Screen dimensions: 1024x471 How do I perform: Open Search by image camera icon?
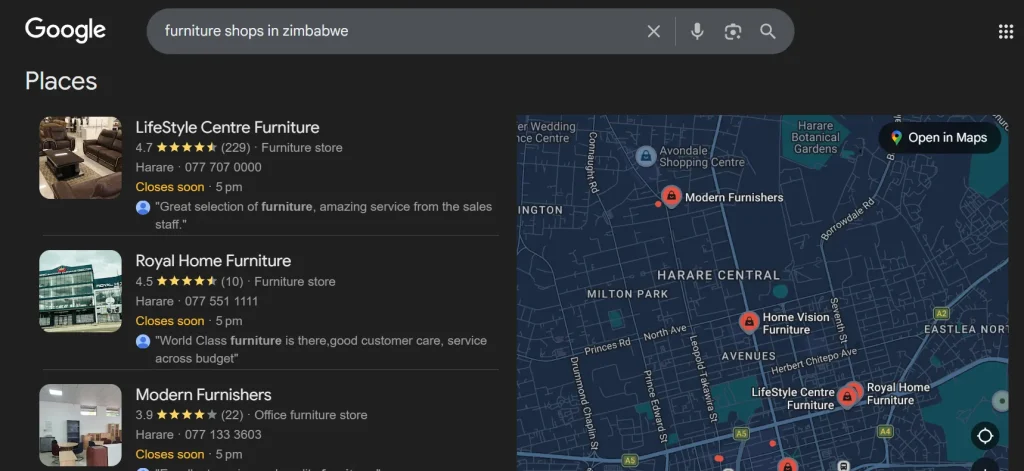point(733,31)
